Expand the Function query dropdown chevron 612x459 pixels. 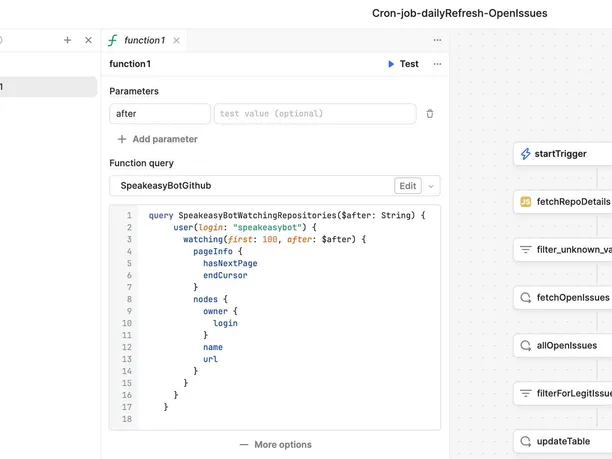point(431,186)
